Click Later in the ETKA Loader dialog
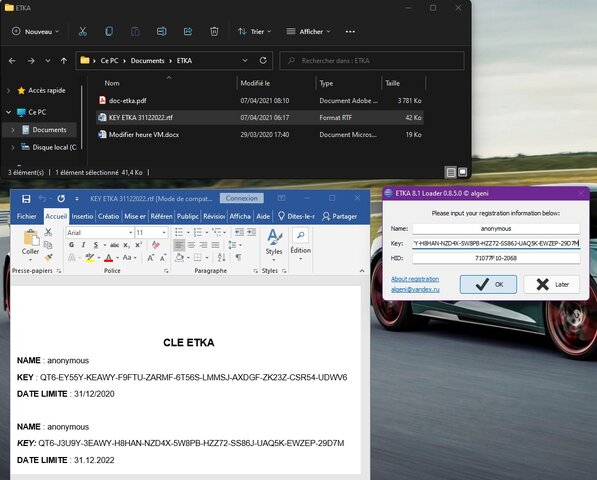Image resolution: width=597 pixels, height=480 pixels. [x=552, y=284]
